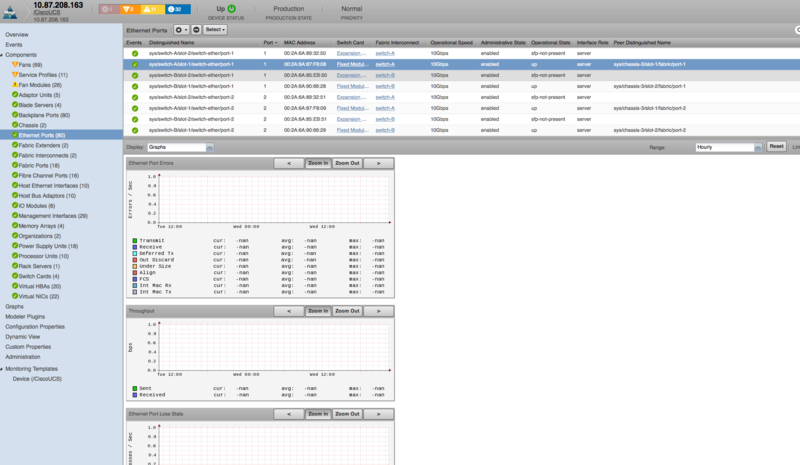Click the Fan Modules yellow warning icon
The image size is (800, 465).
coord(15,85)
